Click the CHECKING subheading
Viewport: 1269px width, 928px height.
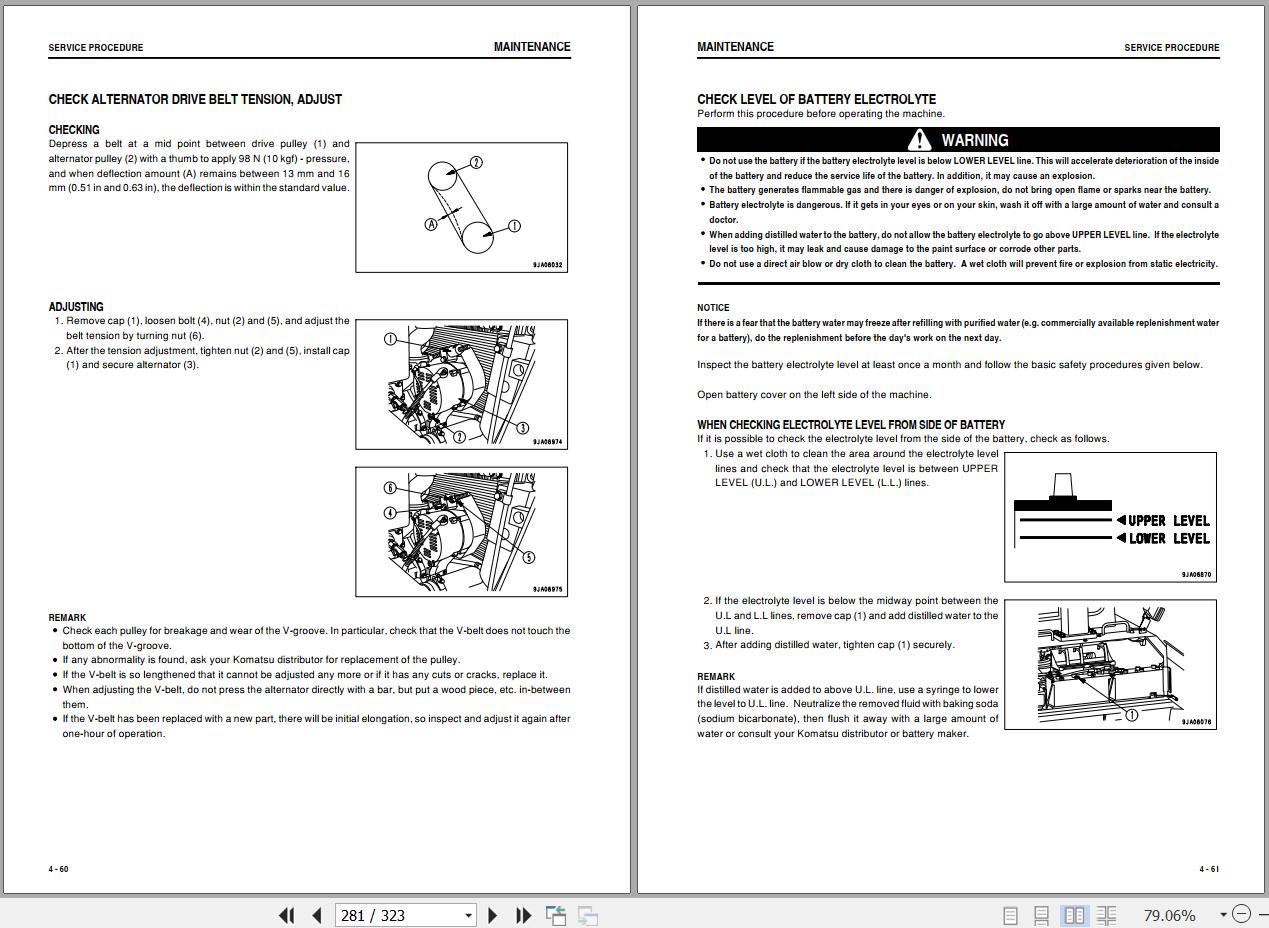[74, 130]
